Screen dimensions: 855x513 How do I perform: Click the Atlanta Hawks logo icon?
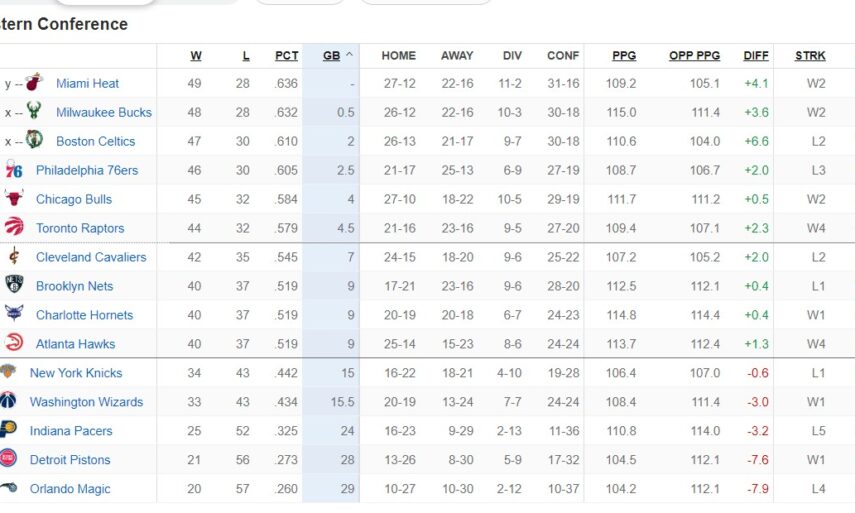[x=14, y=344]
